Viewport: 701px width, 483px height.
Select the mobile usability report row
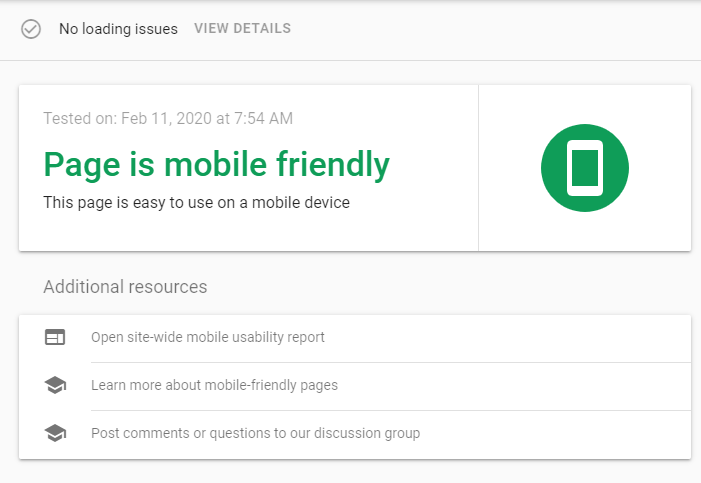click(x=355, y=339)
